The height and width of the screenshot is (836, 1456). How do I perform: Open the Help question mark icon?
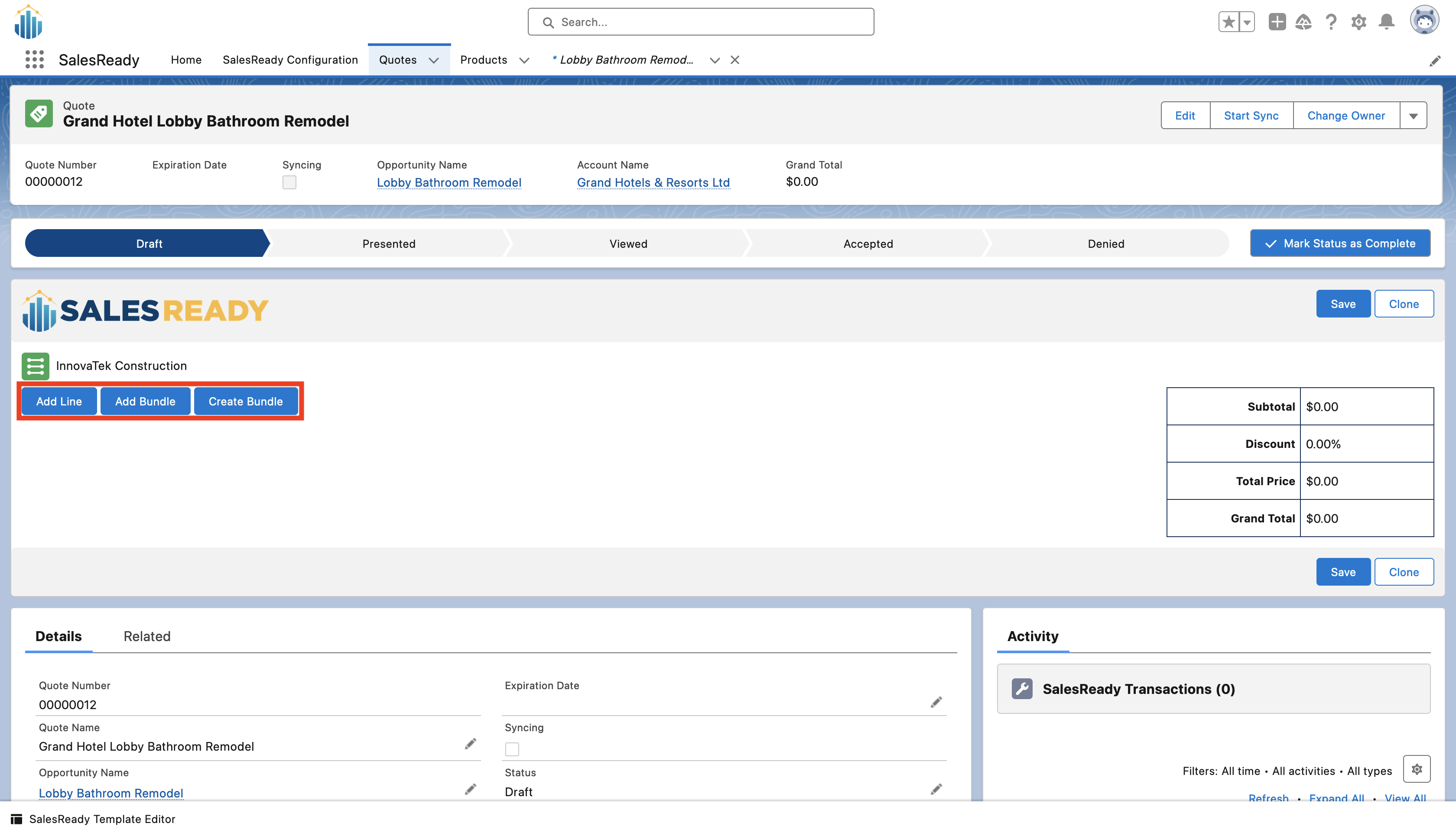tap(1331, 23)
